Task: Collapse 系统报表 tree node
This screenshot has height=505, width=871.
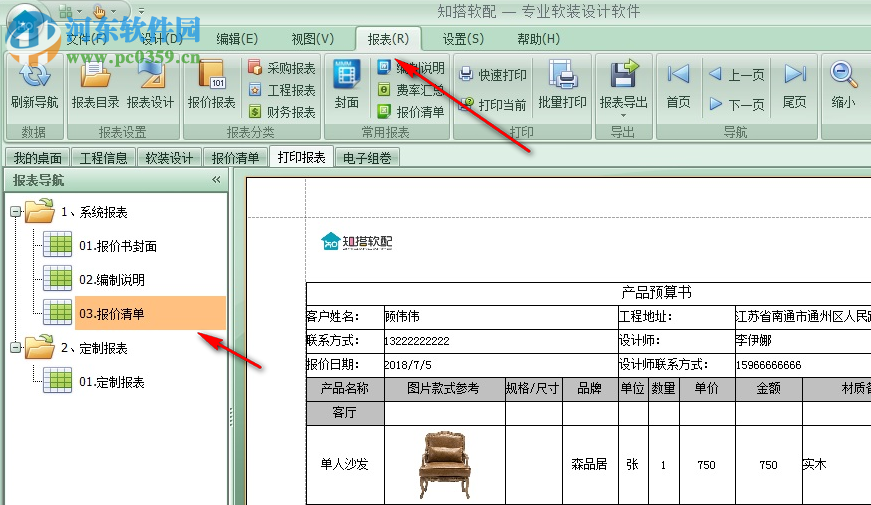Action: tap(16, 212)
